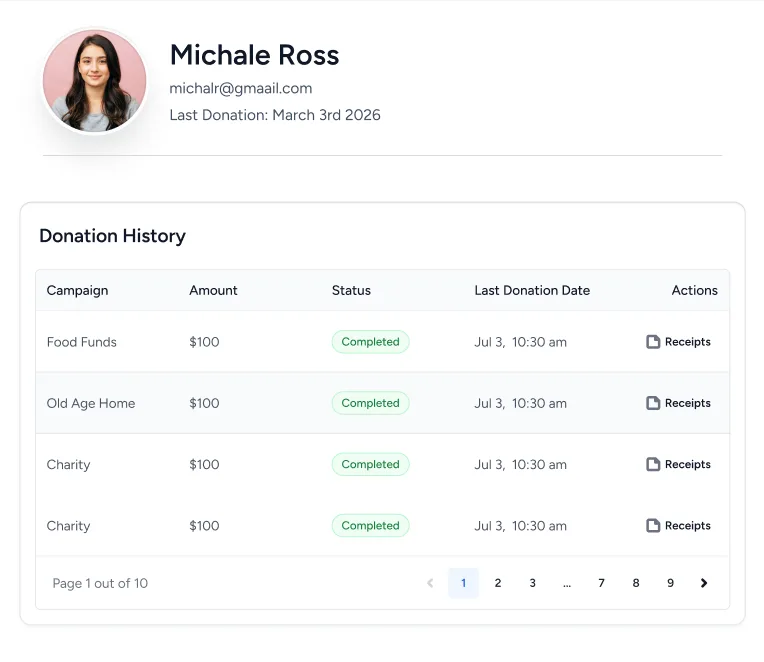Jump to page 8

(x=636, y=583)
